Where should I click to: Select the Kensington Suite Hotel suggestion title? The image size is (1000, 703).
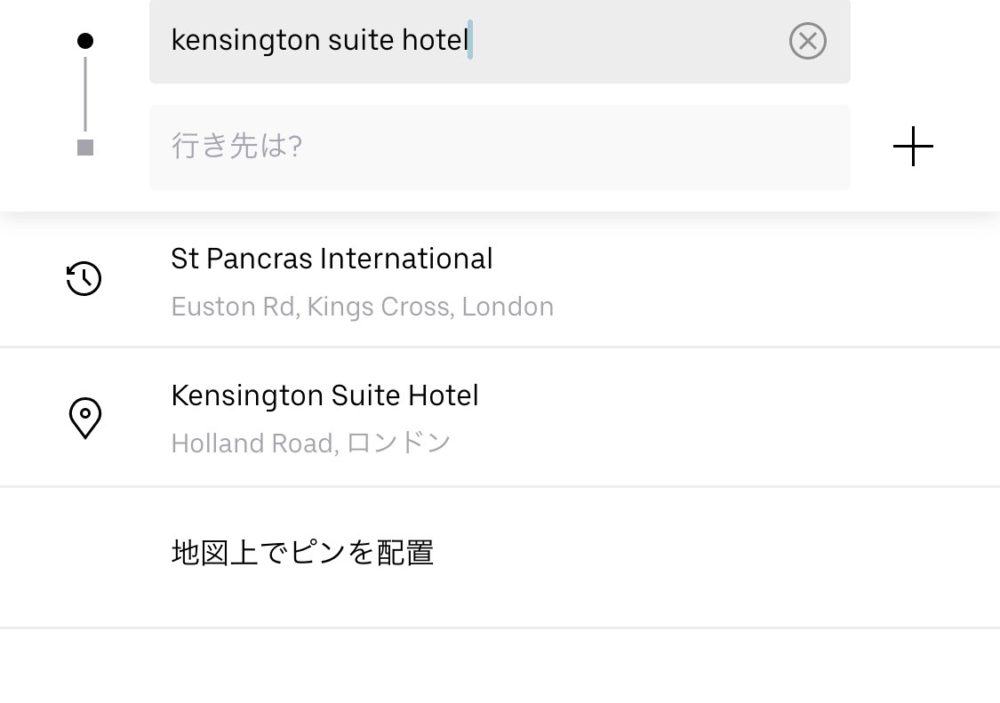[x=324, y=396]
